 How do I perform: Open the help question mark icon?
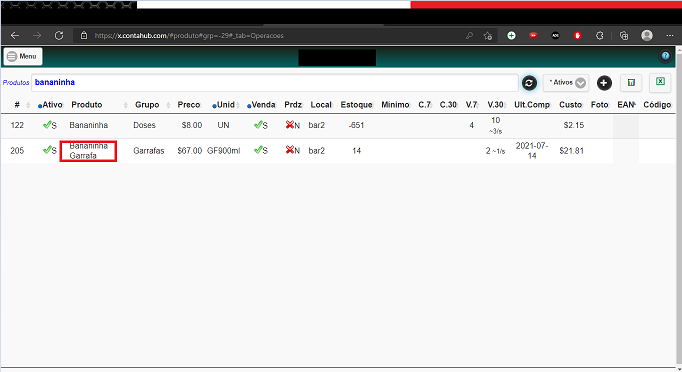[665, 56]
